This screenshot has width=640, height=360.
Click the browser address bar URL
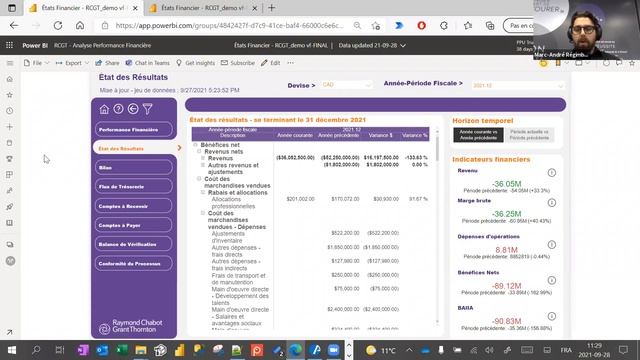(229, 26)
